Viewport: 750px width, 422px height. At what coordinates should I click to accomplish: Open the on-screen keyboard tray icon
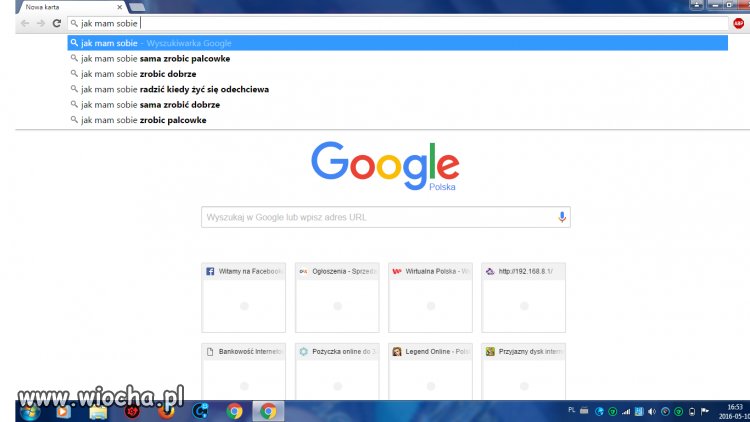584,411
